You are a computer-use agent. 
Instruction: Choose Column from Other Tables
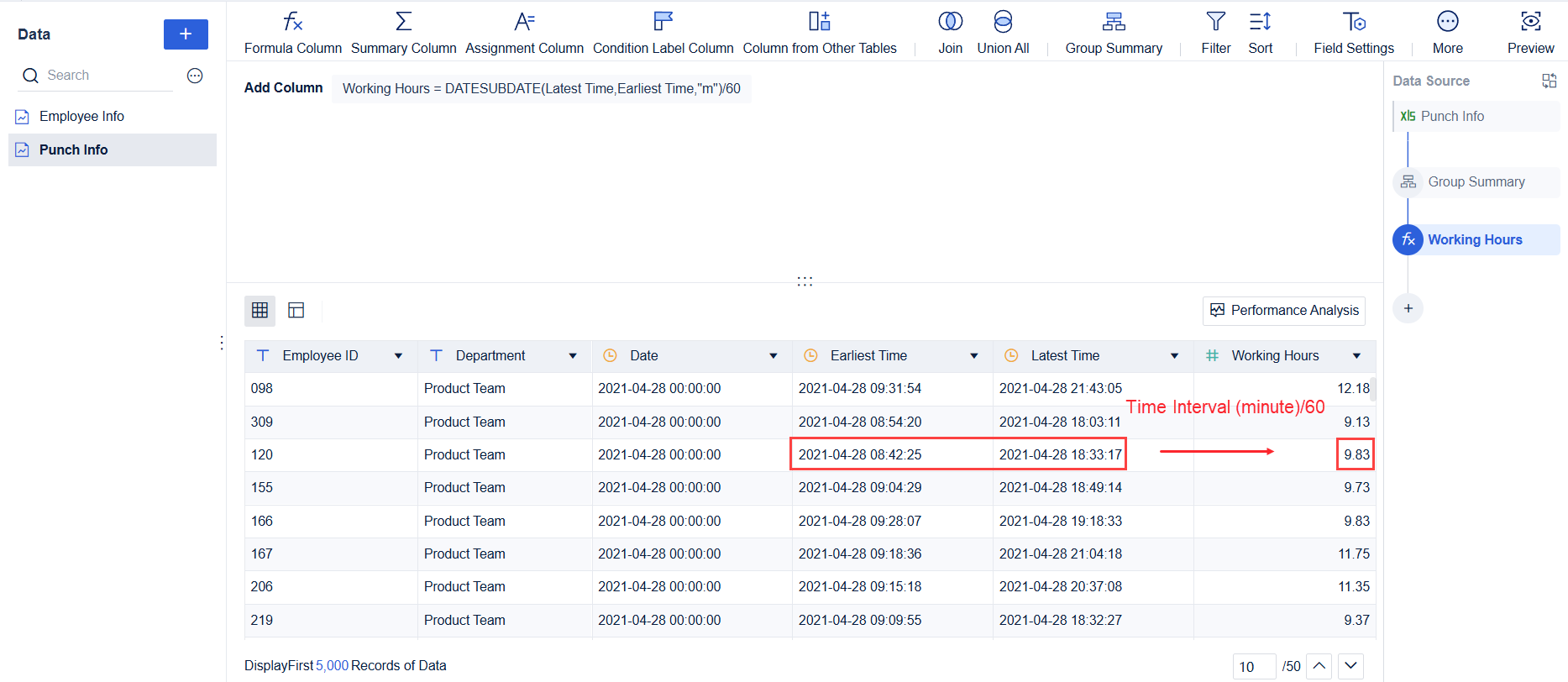pos(820,33)
